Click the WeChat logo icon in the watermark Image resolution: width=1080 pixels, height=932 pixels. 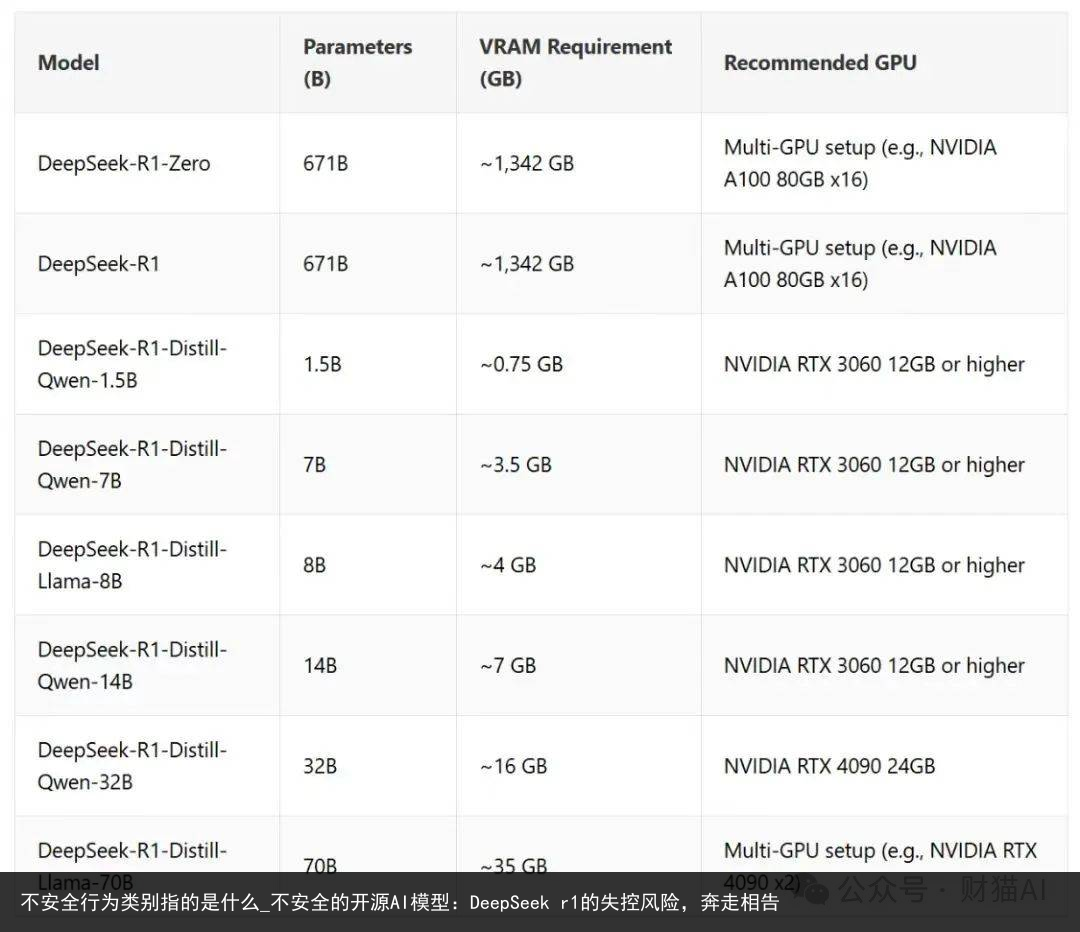[x=815, y=891]
